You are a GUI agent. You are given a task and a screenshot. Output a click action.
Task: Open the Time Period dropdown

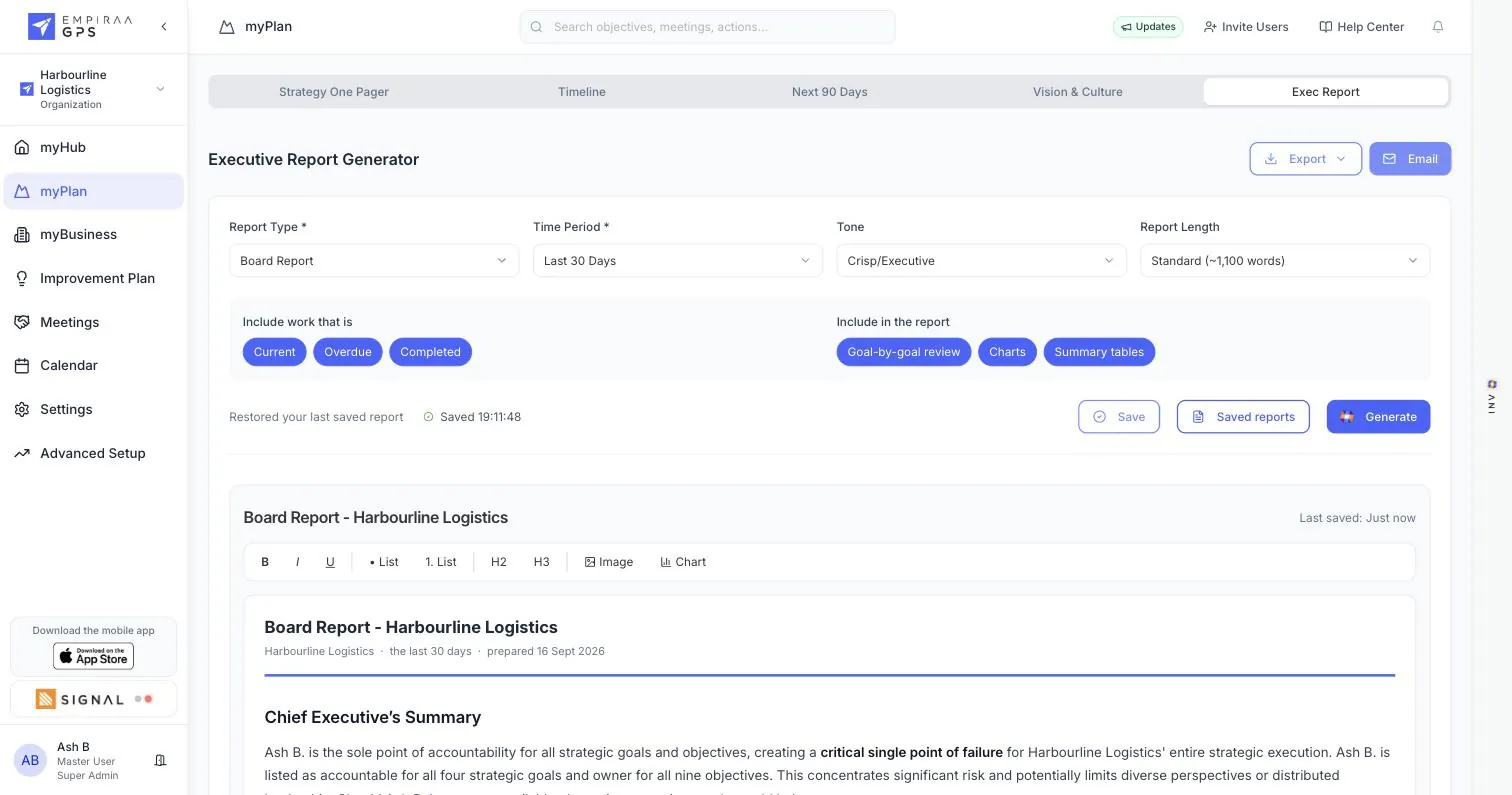coord(677,261)
